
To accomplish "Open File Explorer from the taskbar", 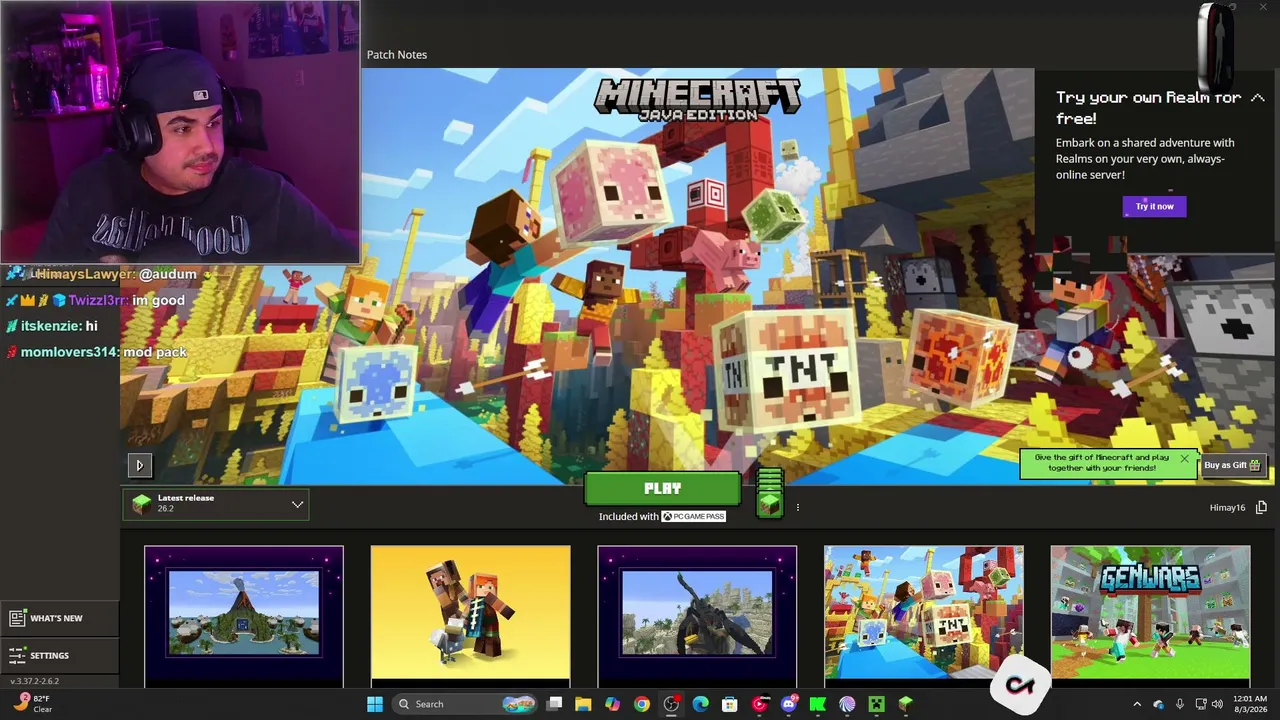I will [x=583, y=704].
